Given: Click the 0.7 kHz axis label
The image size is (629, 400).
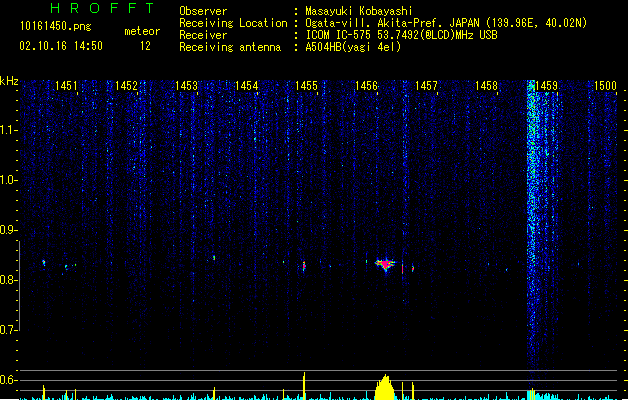Looking at the screenshot, I should (x=8, y=330).
